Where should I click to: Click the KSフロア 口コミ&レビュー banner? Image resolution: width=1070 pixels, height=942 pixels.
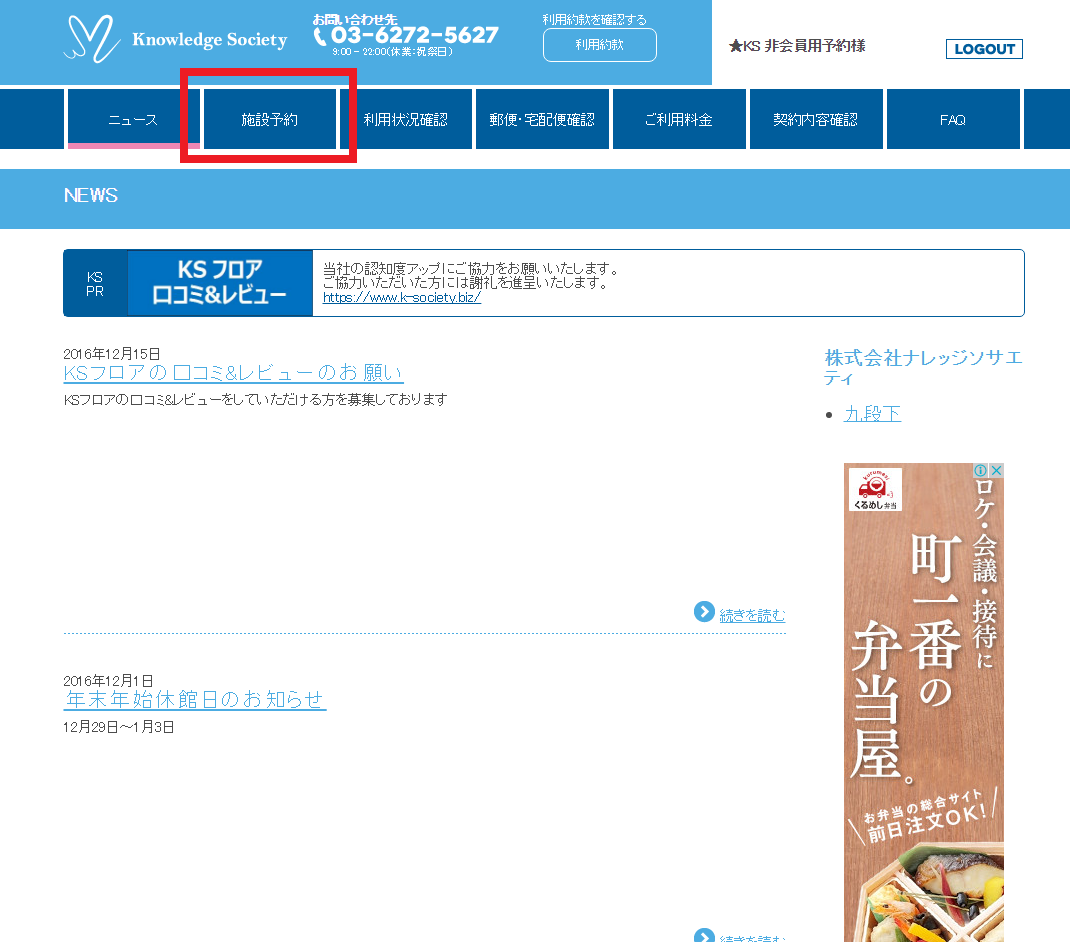tap(219, 283)
